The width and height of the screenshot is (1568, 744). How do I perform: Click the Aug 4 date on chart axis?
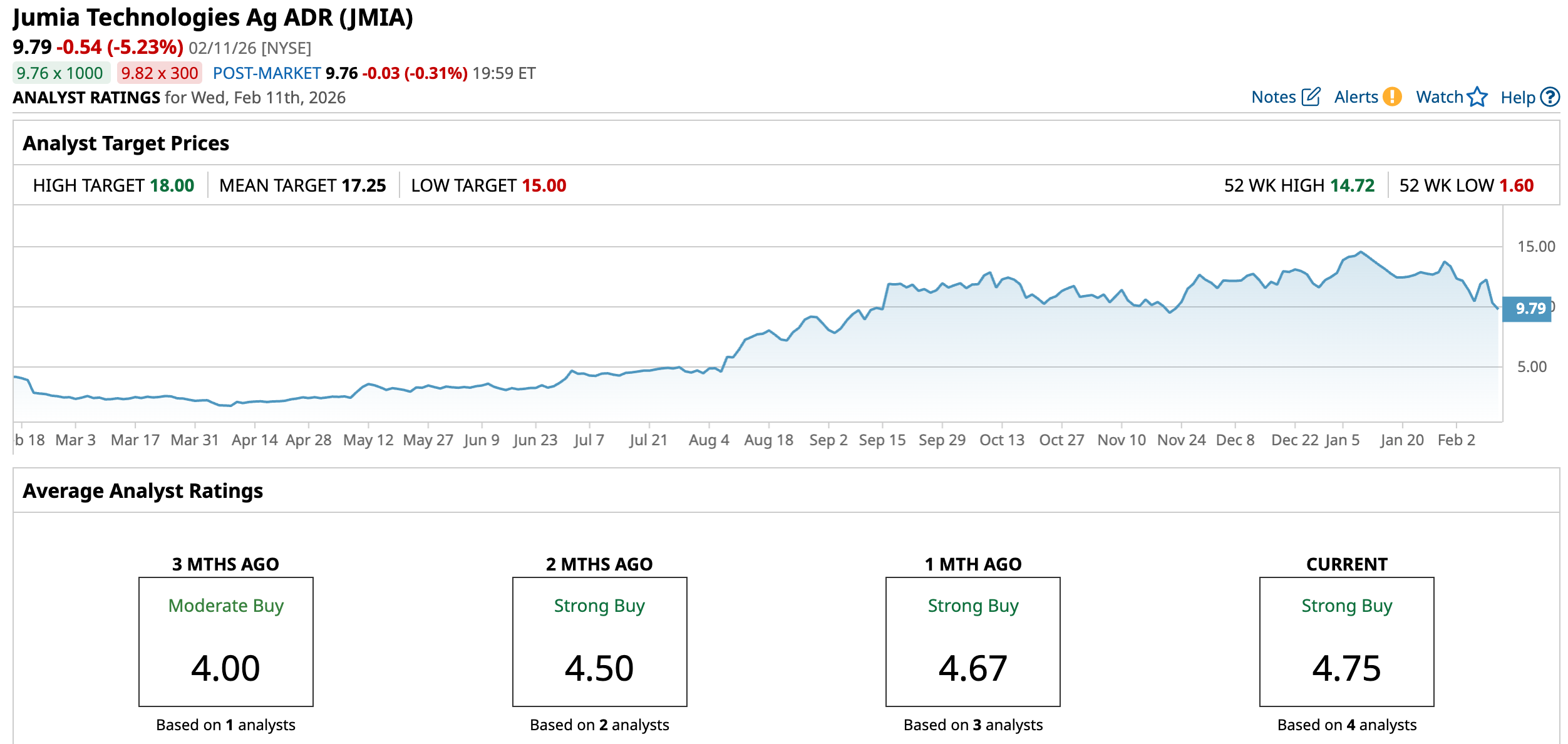(x=708, y=440)
